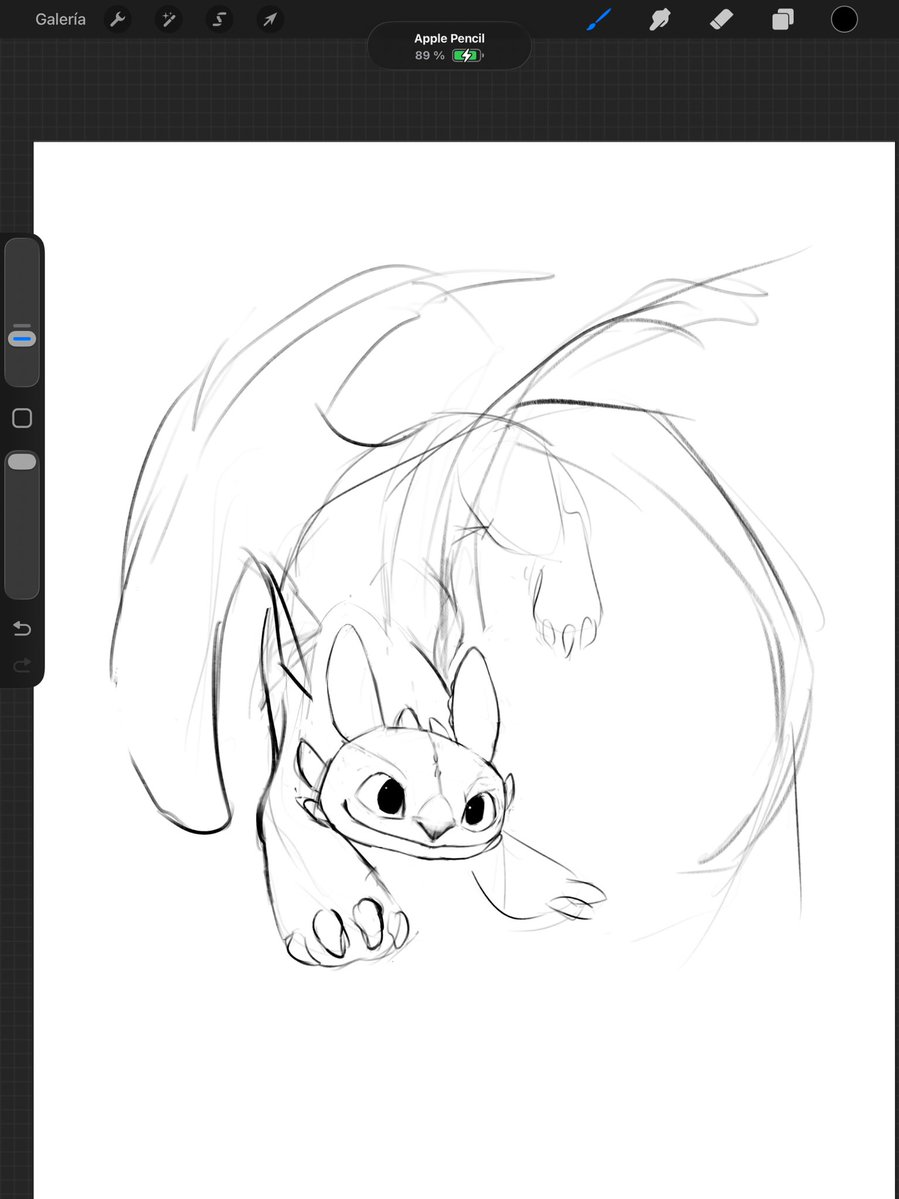The width and height of the screenshot is (899, 1199).
Task: Undo the last stroke
Action: (x=22, y=629)
